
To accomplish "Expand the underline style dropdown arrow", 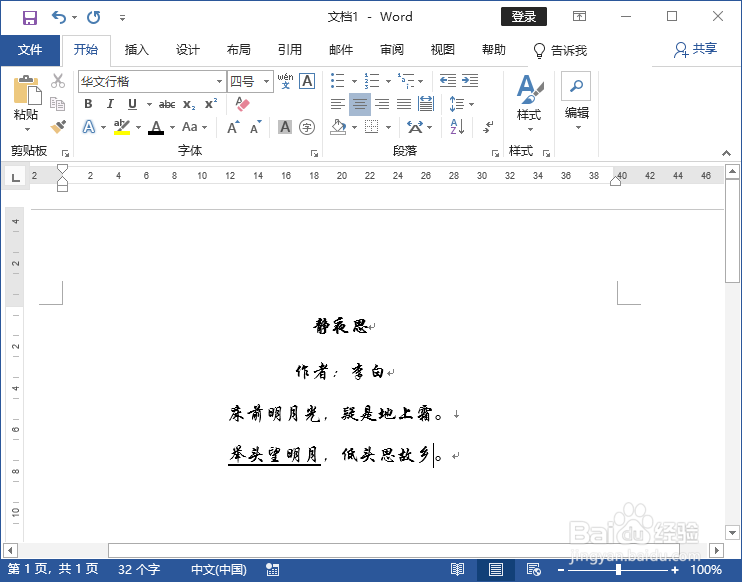I will (149, 104).
